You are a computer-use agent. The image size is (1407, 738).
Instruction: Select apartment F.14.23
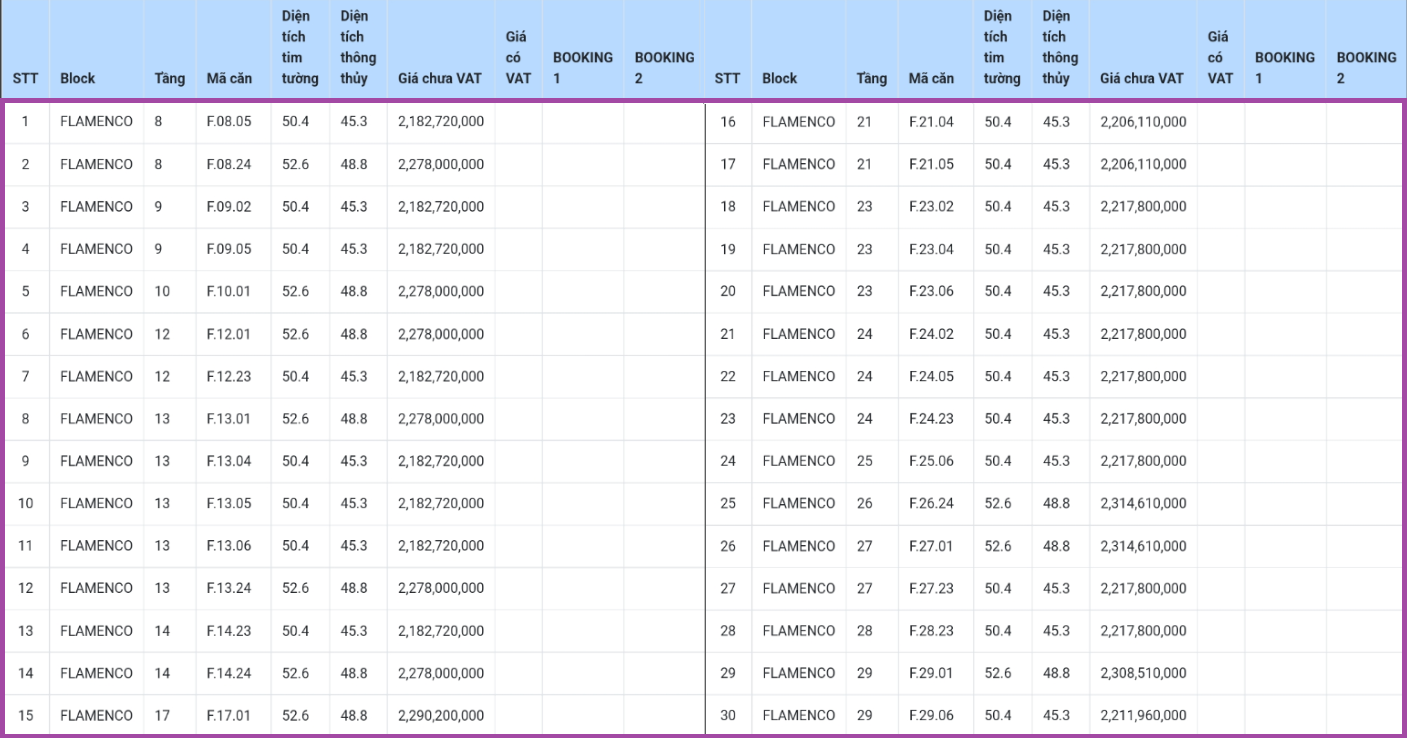click(x=229, y=631)
